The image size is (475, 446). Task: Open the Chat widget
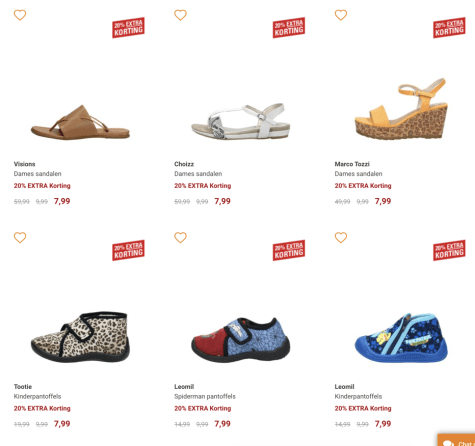(457, 441)
